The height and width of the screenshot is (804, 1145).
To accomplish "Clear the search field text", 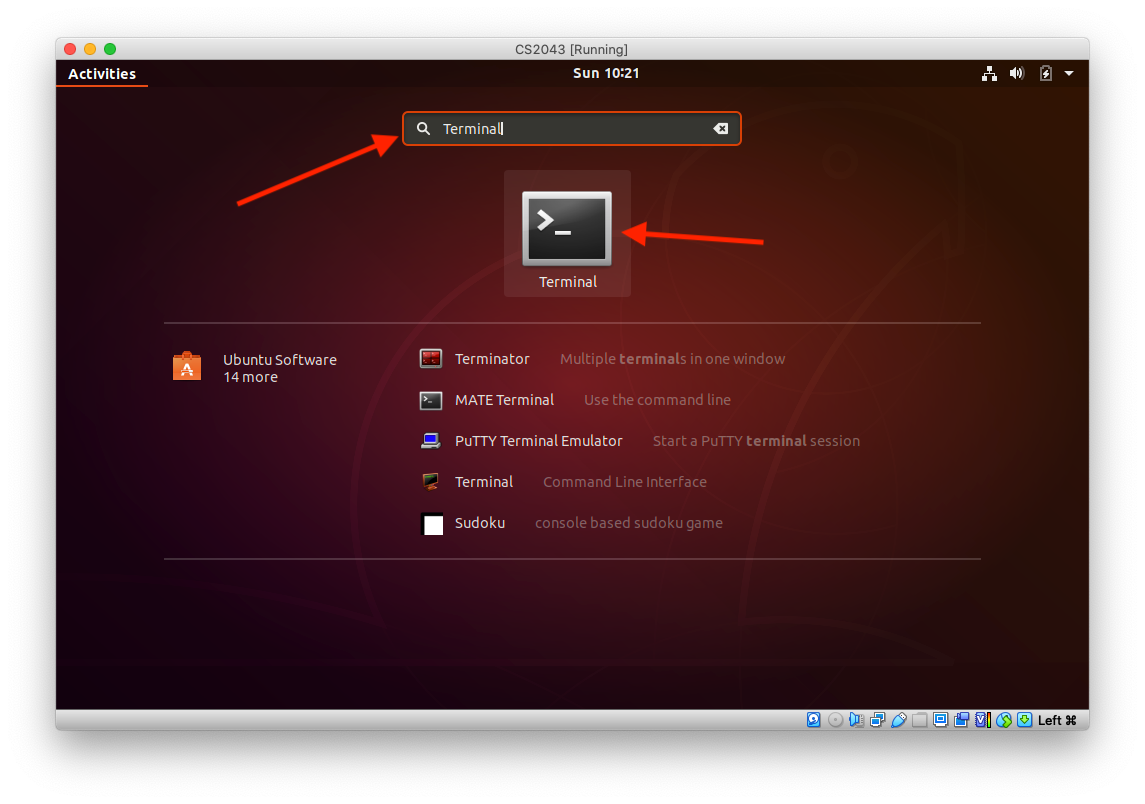I will coord(720,129).
